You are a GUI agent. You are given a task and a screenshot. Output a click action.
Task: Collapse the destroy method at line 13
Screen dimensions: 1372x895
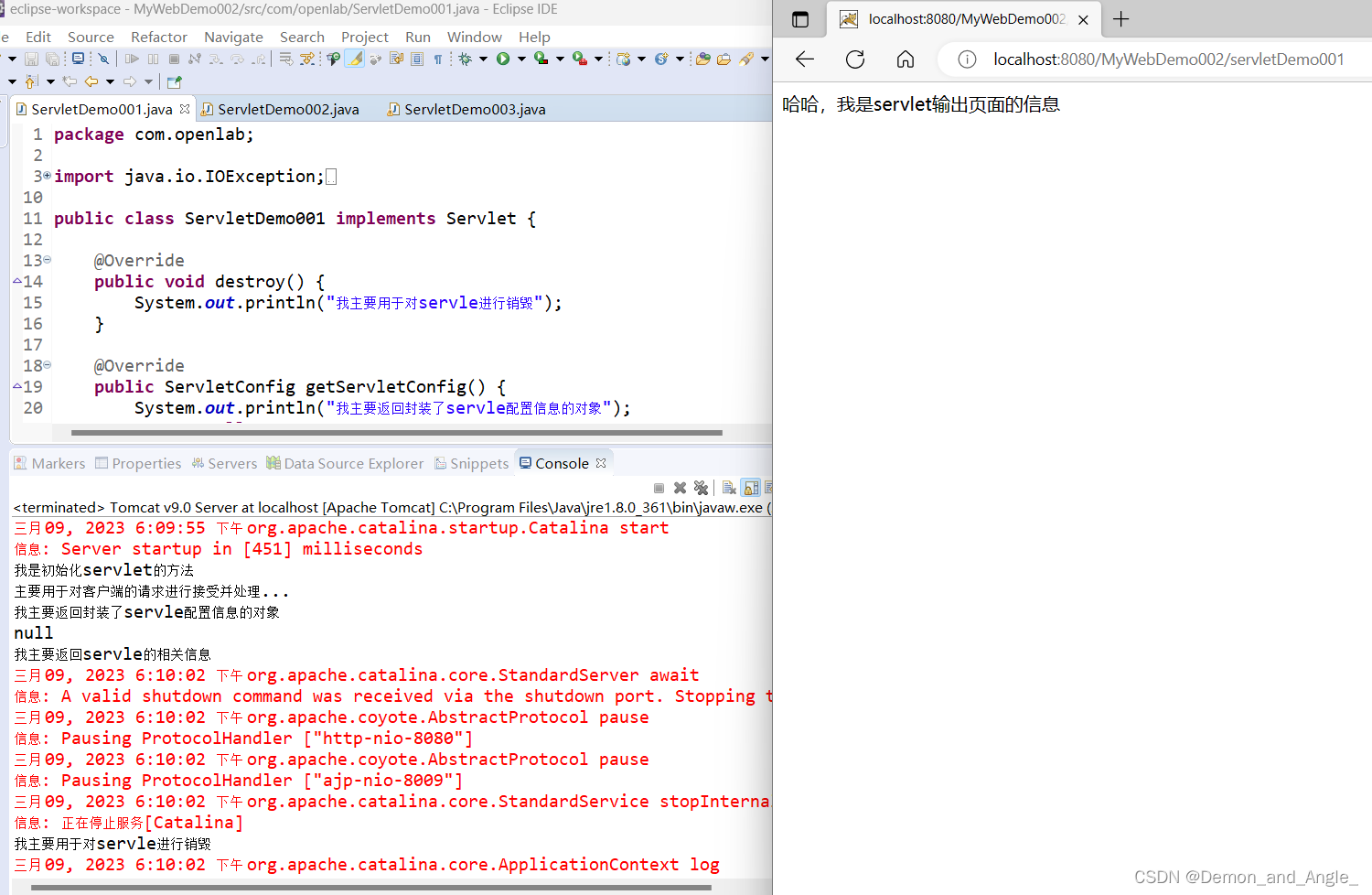[47, 260]
